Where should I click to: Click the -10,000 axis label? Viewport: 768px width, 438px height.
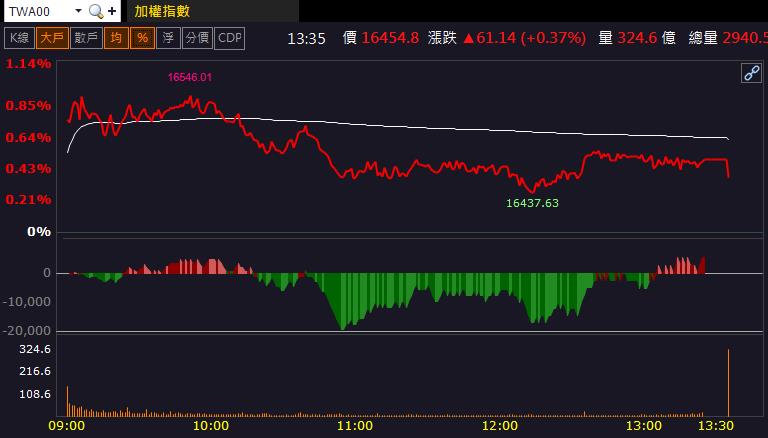click(x=27, y=302)
